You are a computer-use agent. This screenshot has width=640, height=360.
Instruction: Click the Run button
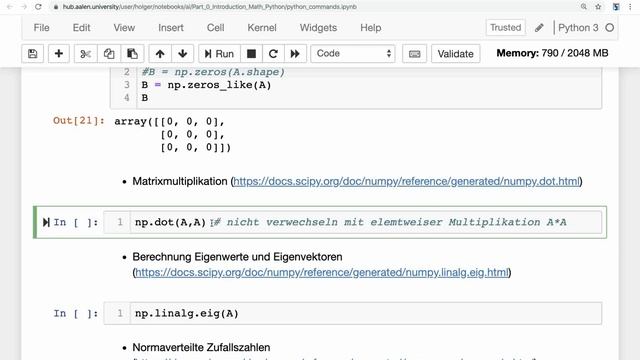219,53
